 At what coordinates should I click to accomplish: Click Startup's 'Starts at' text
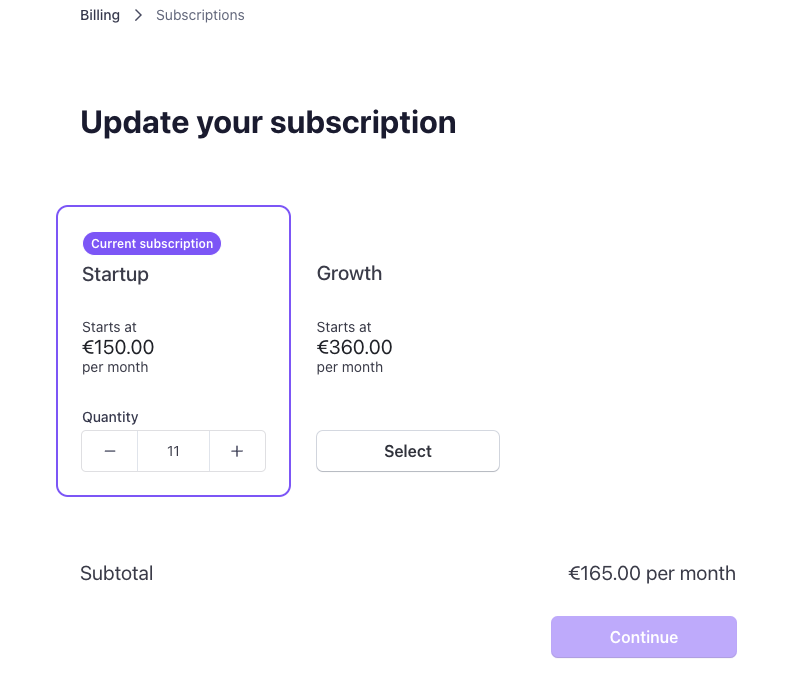click(109, 327)
